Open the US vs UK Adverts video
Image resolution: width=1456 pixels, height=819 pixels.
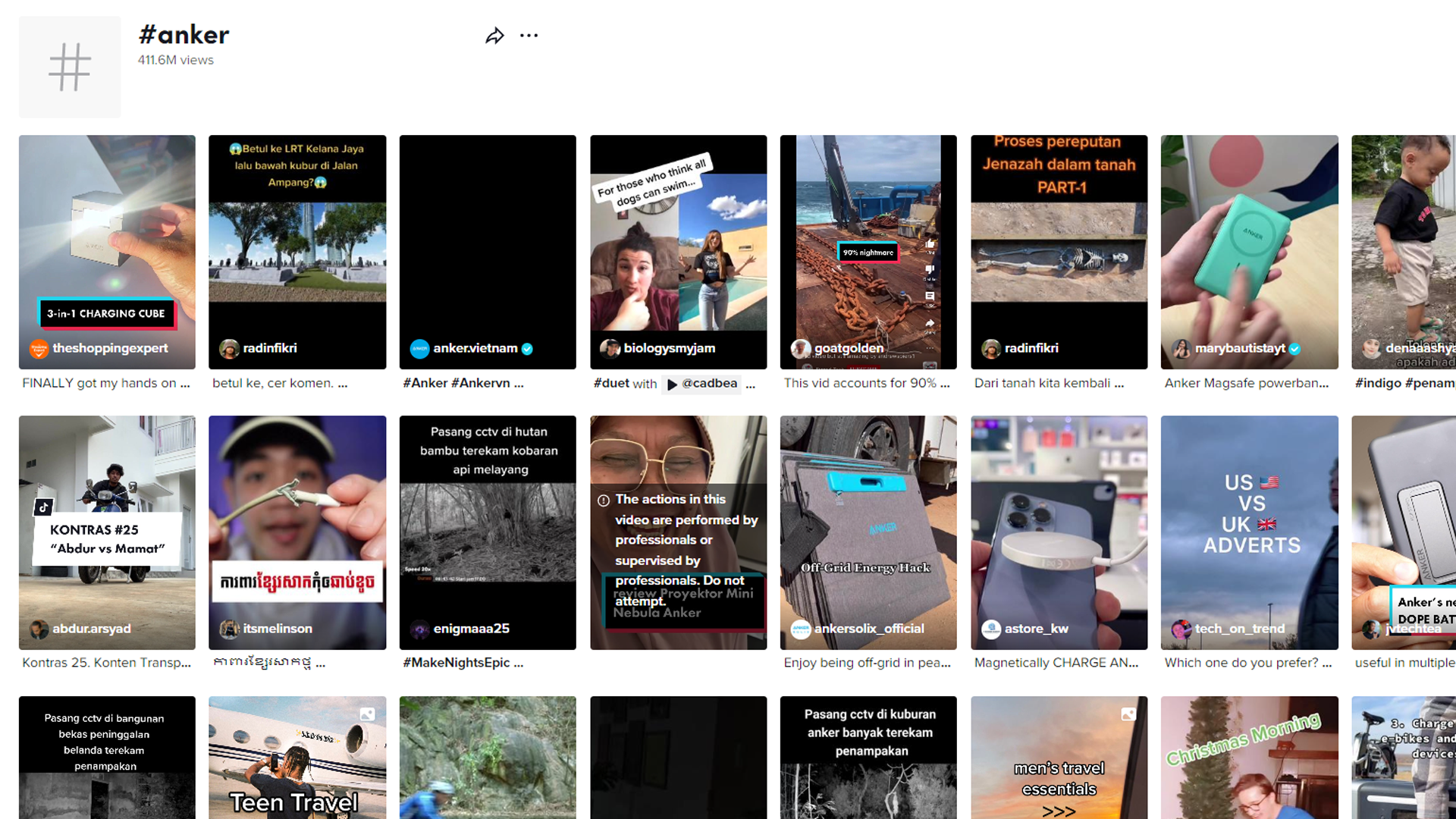[x=1249, y=523]
